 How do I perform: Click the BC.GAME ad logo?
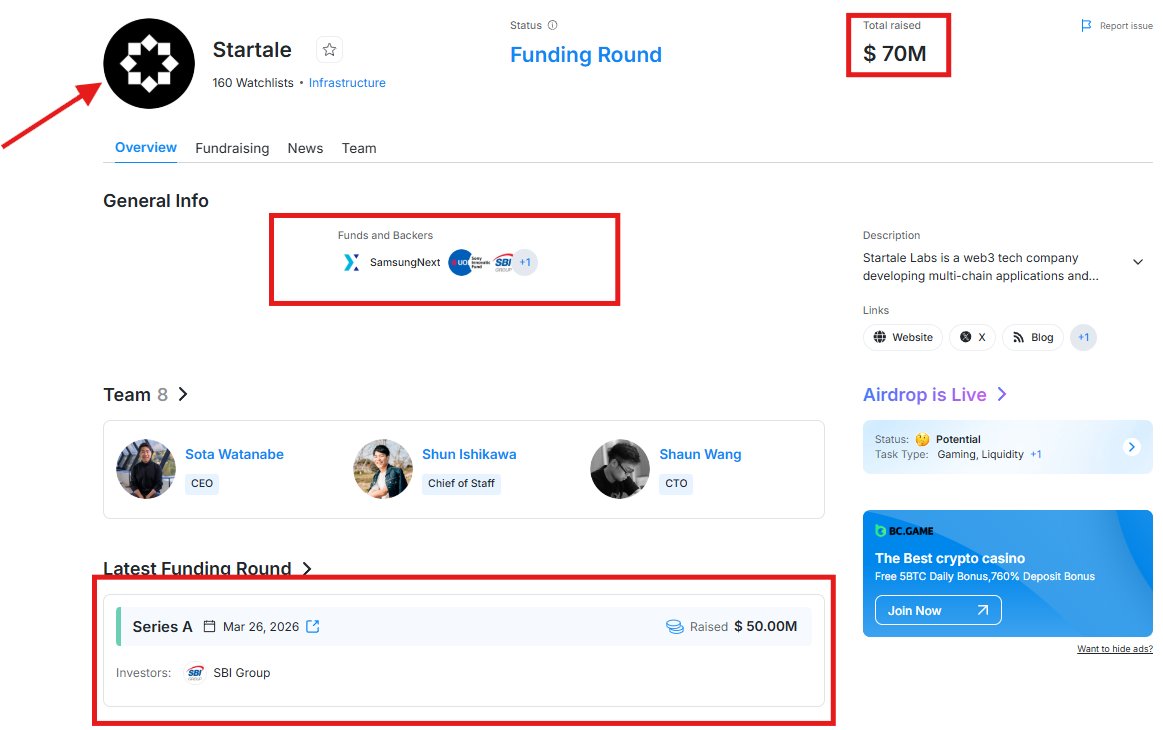click(904, 531)
